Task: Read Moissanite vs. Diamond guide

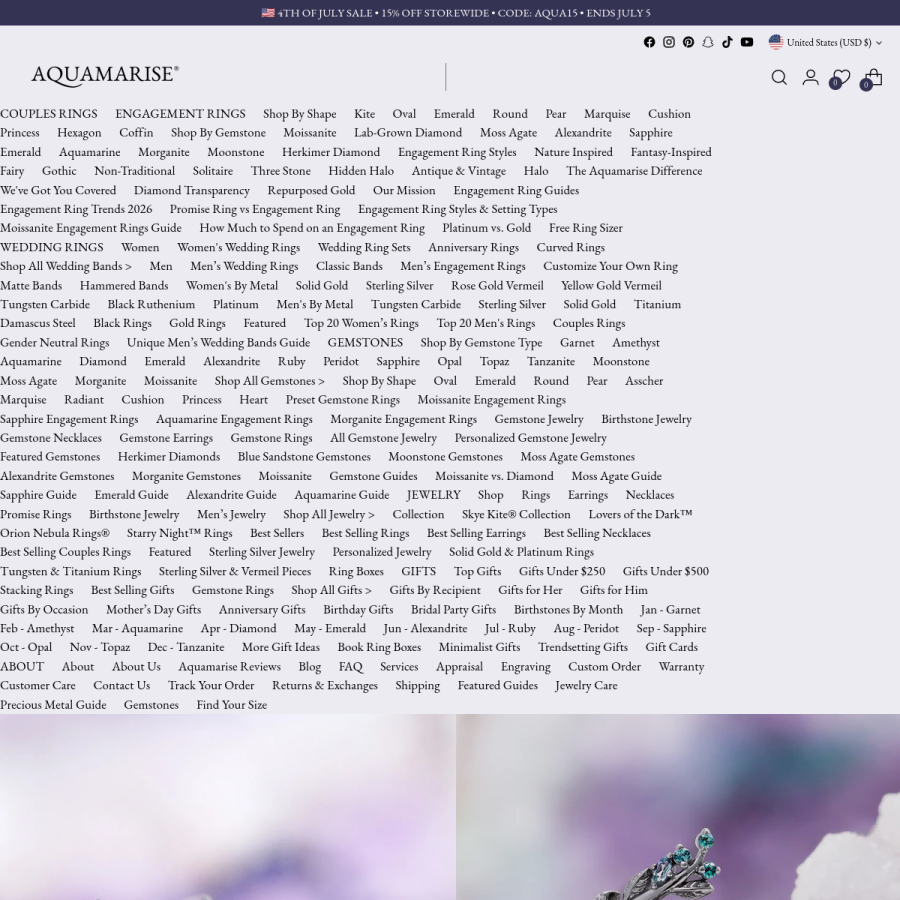Action: 494,476
